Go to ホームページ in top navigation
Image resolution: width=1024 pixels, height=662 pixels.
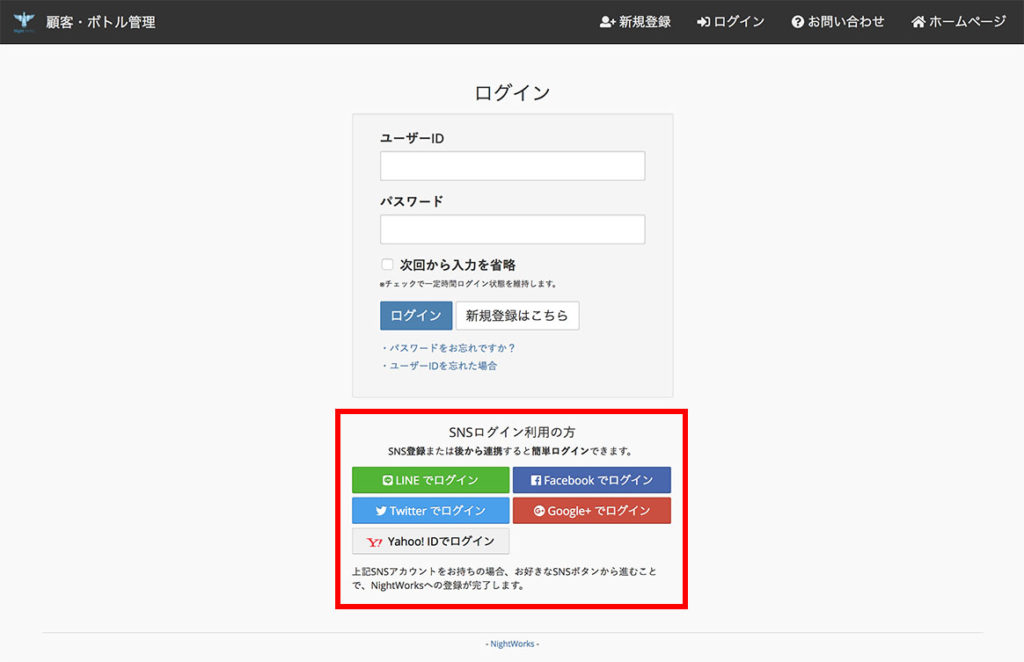tap(966, 22)
